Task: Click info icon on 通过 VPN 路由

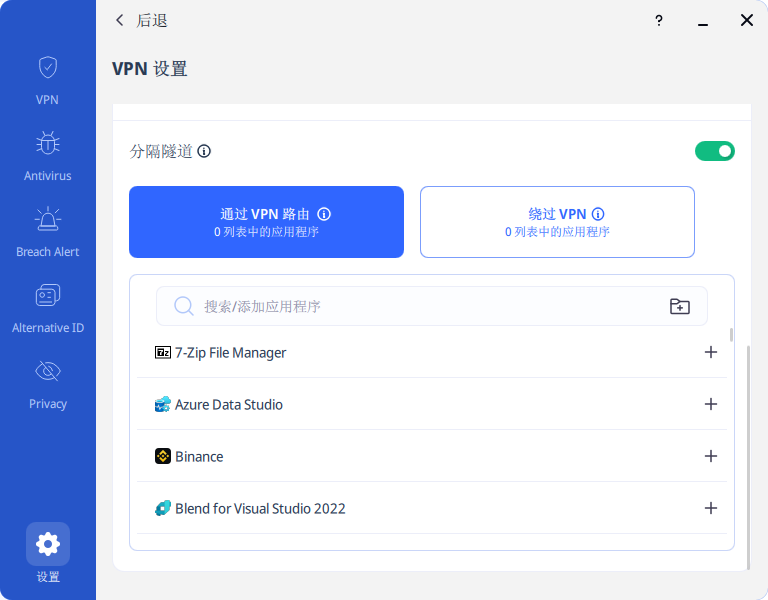Action: pyautogui.click(x=324, y=214)
